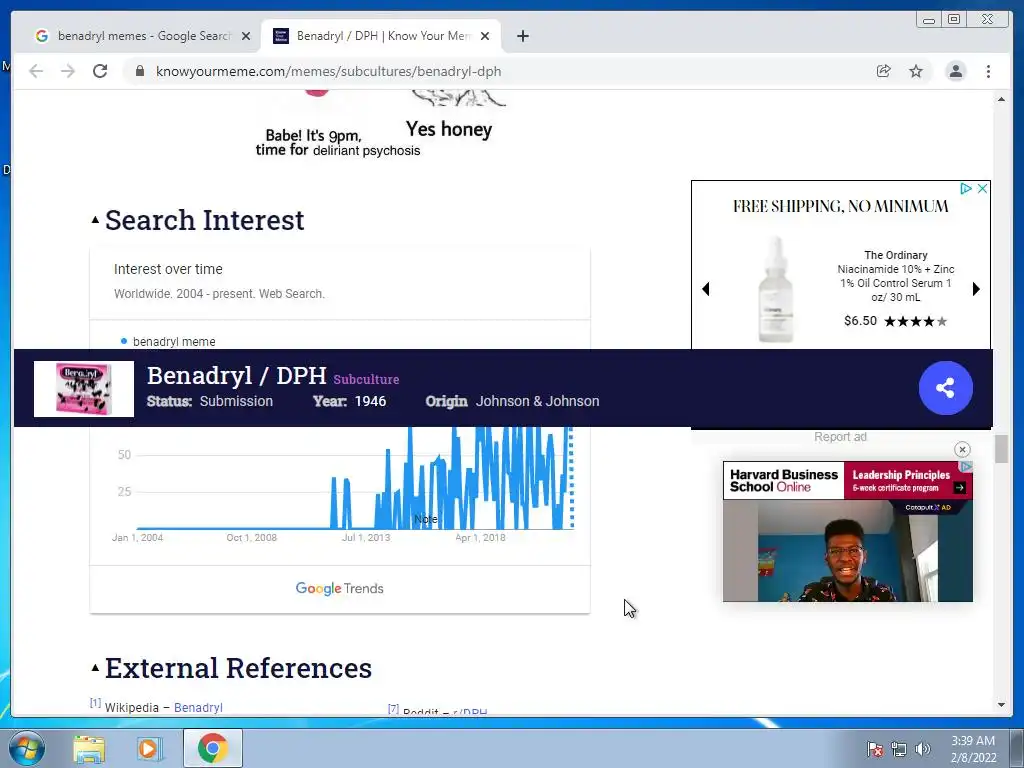Screen dimensions: 1024x768
Task: Open the Benadryl meme thumbnail in banner
Action: tap(84, 389)
